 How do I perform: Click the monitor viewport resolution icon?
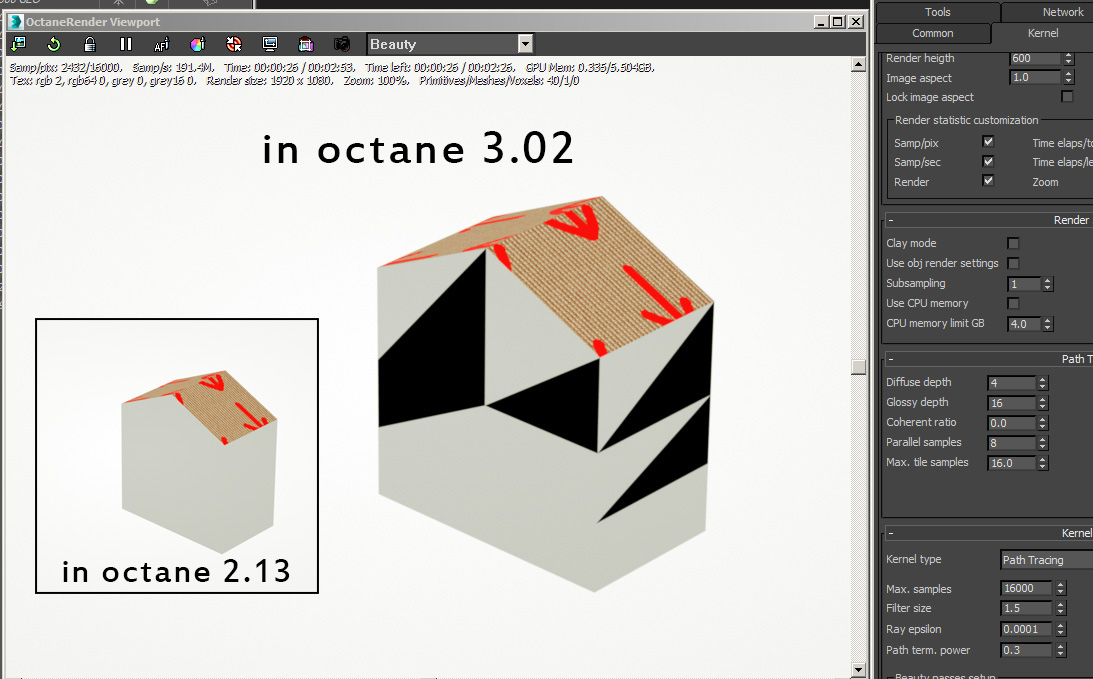pyautogui.click(x=270, y=45)
